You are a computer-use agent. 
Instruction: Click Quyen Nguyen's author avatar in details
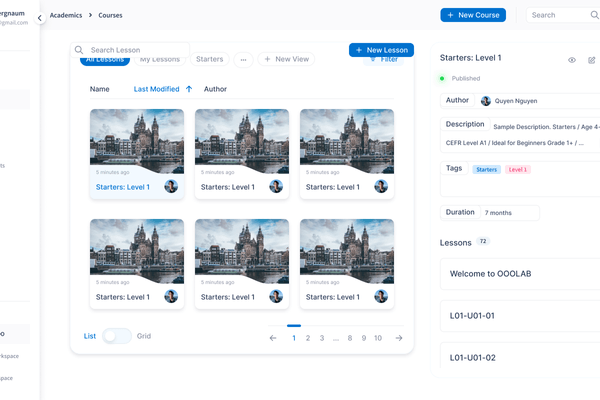coord(486,101)
